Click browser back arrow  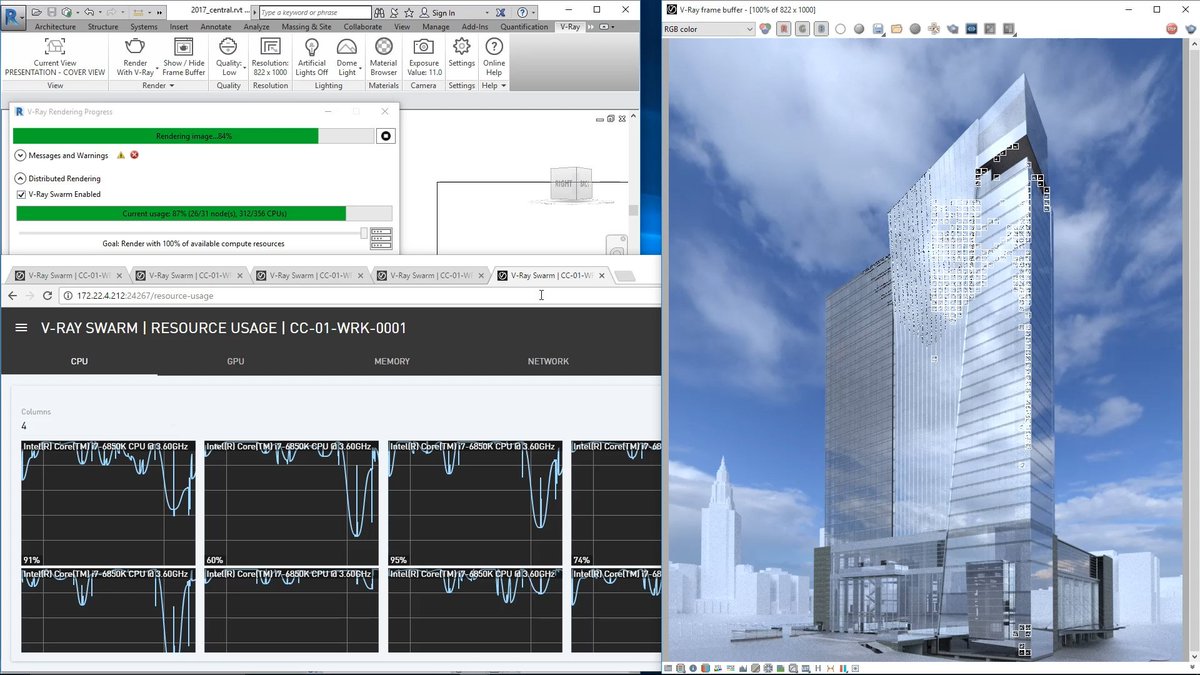[12, 295]
